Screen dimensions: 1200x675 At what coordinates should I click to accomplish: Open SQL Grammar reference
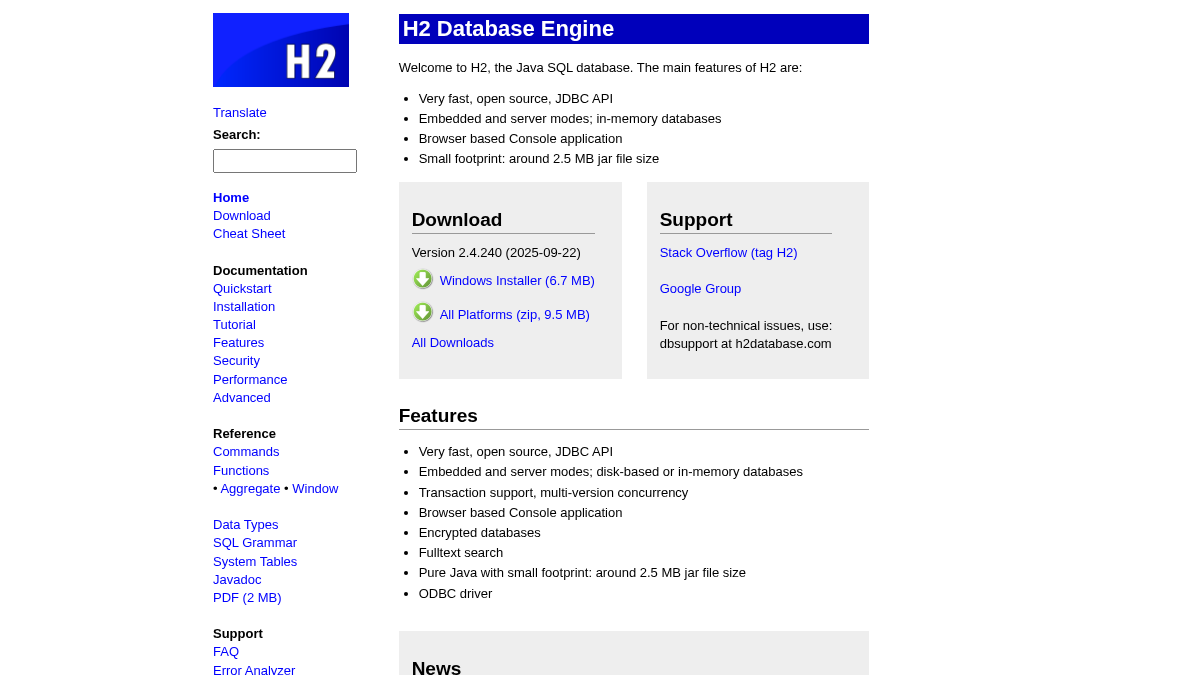[x=255, y=543]
